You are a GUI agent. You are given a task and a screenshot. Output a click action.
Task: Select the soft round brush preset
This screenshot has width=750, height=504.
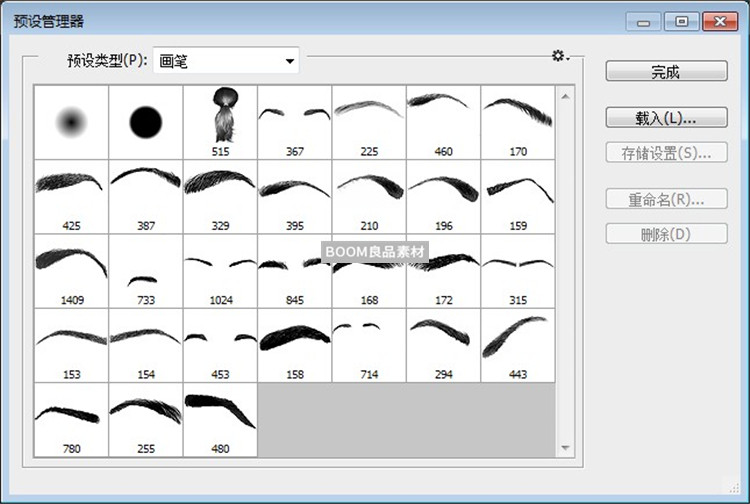tap(71, 122)
